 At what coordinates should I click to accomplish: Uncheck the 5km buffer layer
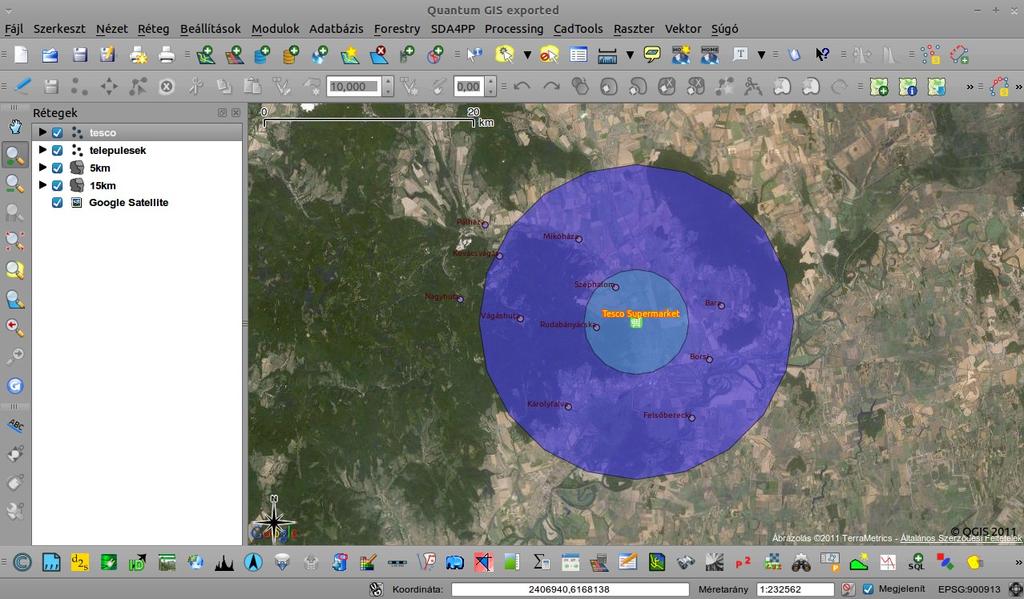point(57,168)
